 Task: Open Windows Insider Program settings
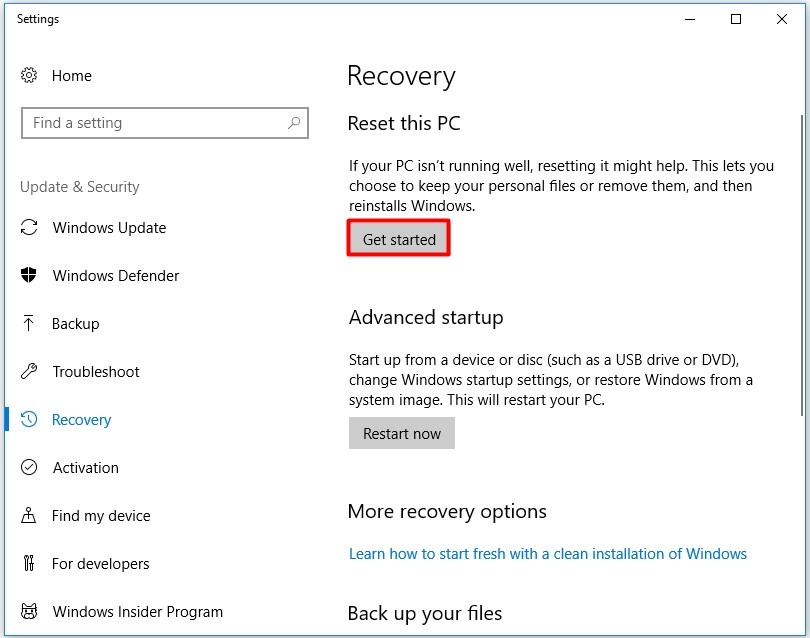(x=137, y=612)
